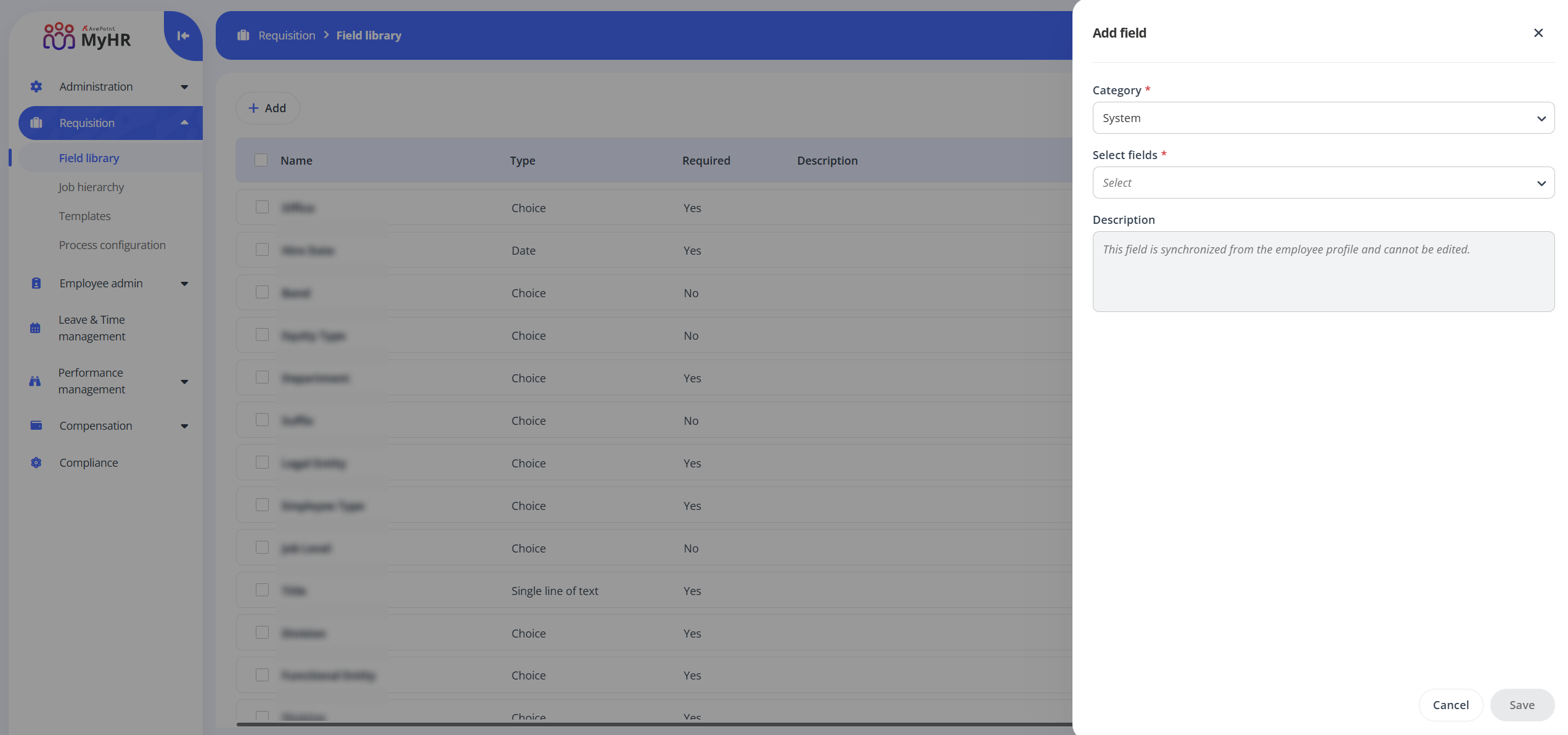Click the Name column header

296,160
